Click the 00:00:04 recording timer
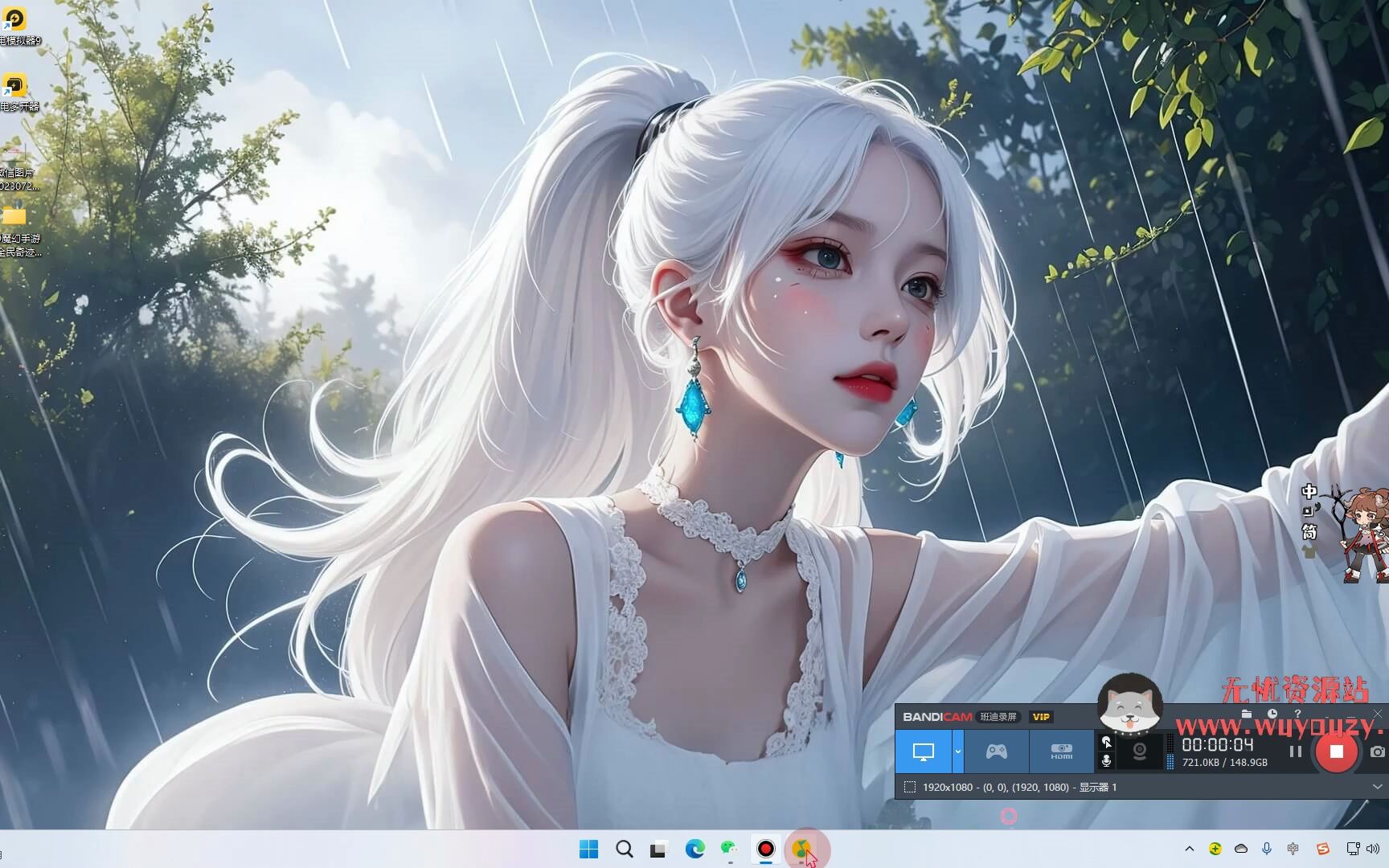 [x=1217, y=745]
